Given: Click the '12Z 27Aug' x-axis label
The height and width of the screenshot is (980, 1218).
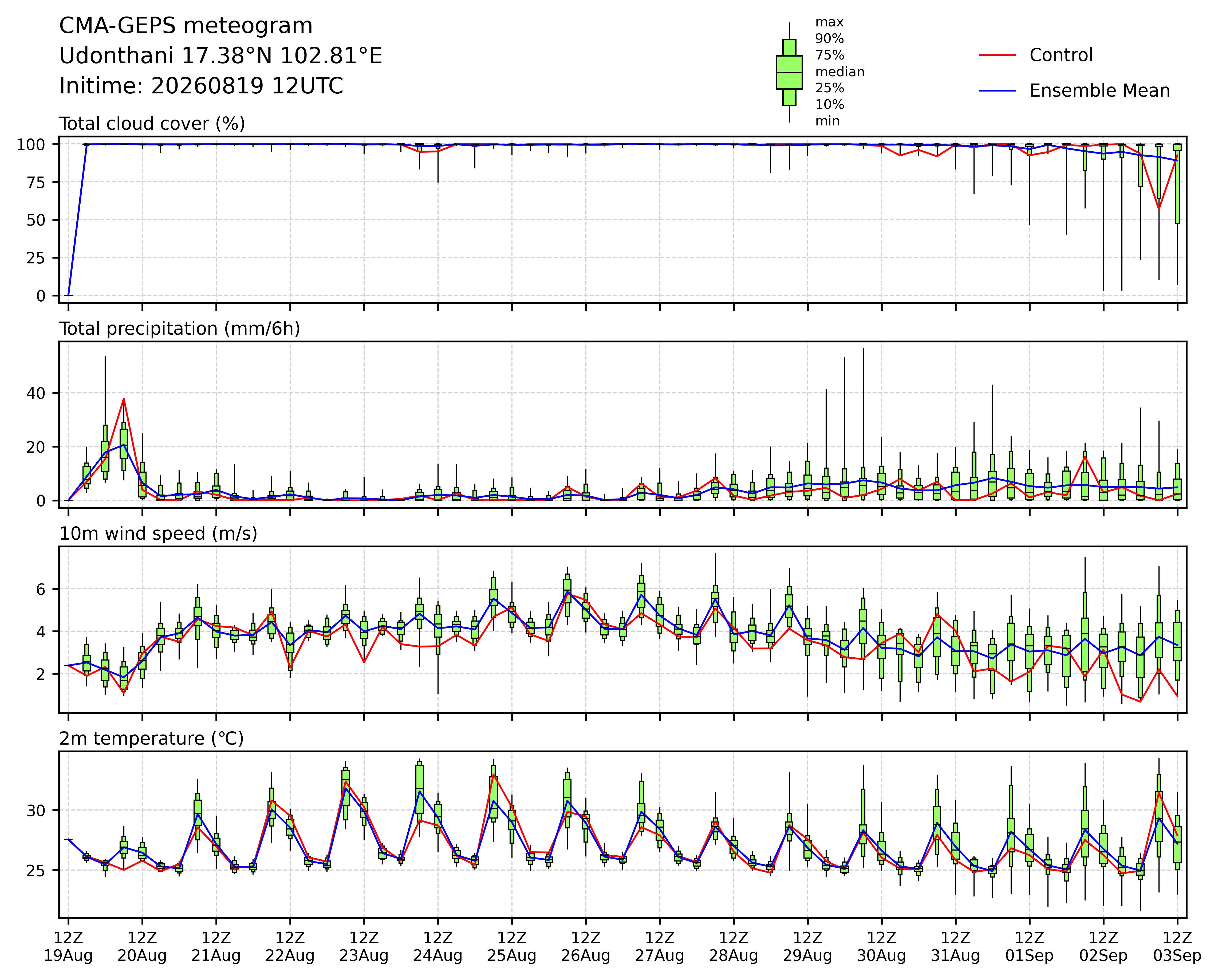Looking at the screenshot, I should (660, 947).
